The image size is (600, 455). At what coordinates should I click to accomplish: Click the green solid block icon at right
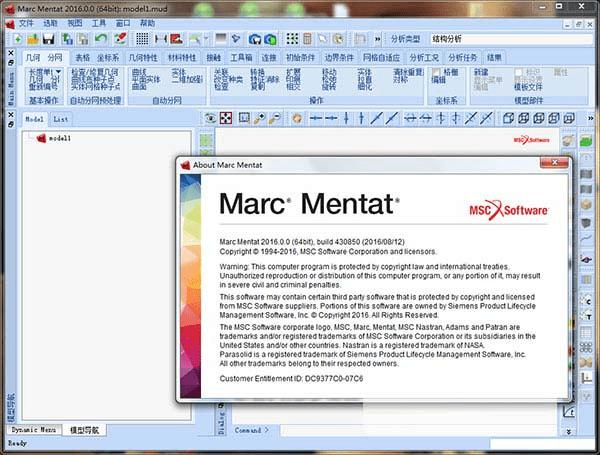tap(585, 141)
